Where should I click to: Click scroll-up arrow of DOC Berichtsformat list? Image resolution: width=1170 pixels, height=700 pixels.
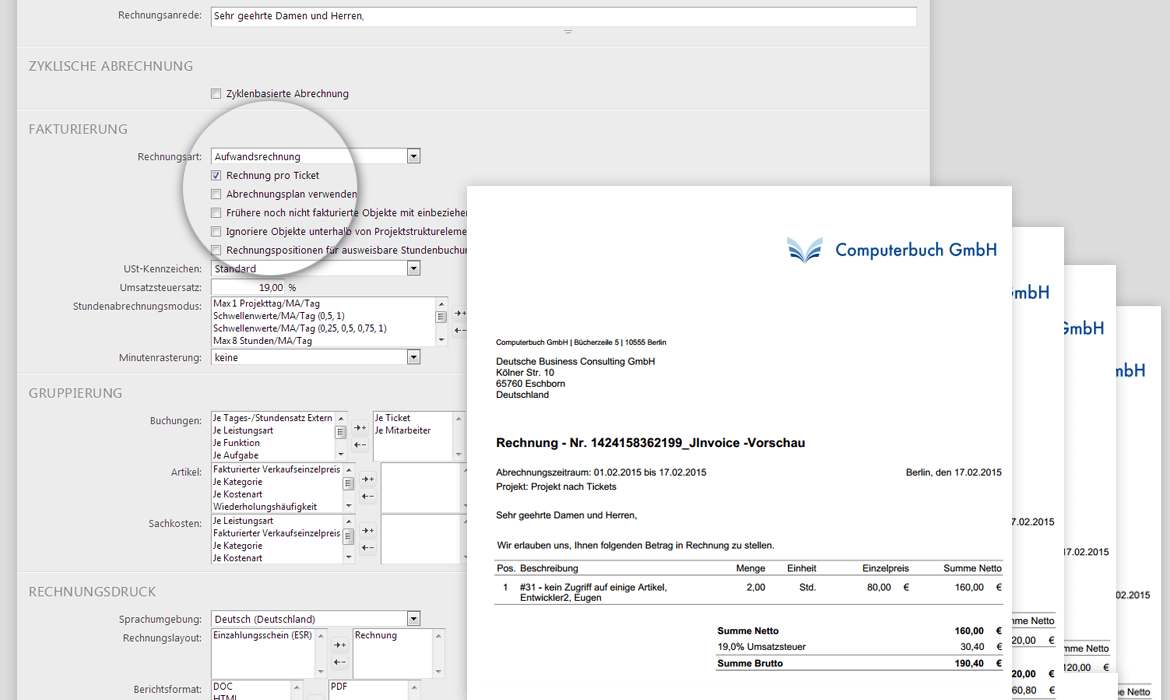point(296,687)
